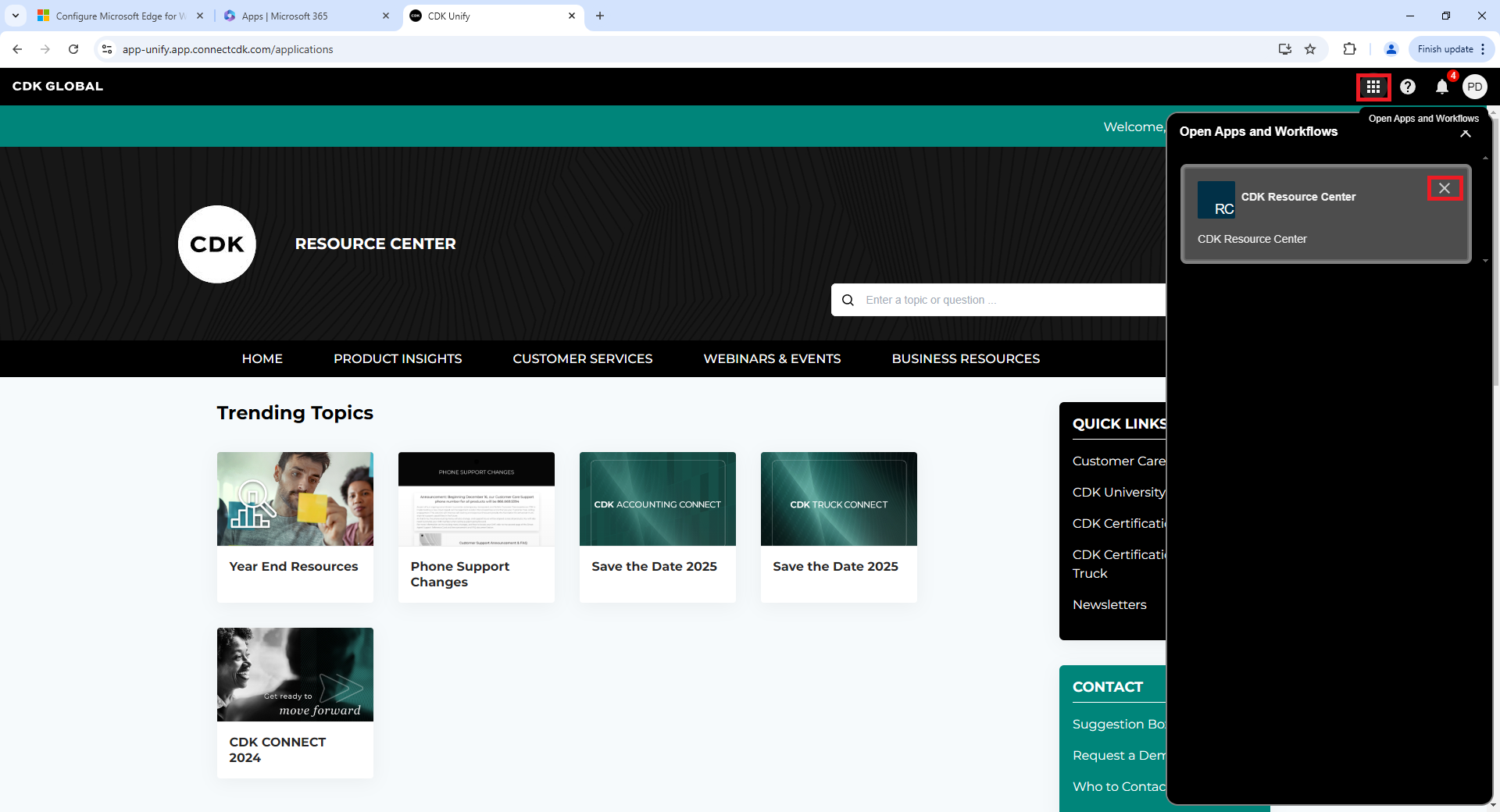This screenshot has width=1500, height=812.
Task: Open the PRODUCT INSIGHTS menu
Action: click(x=398, y=358)
